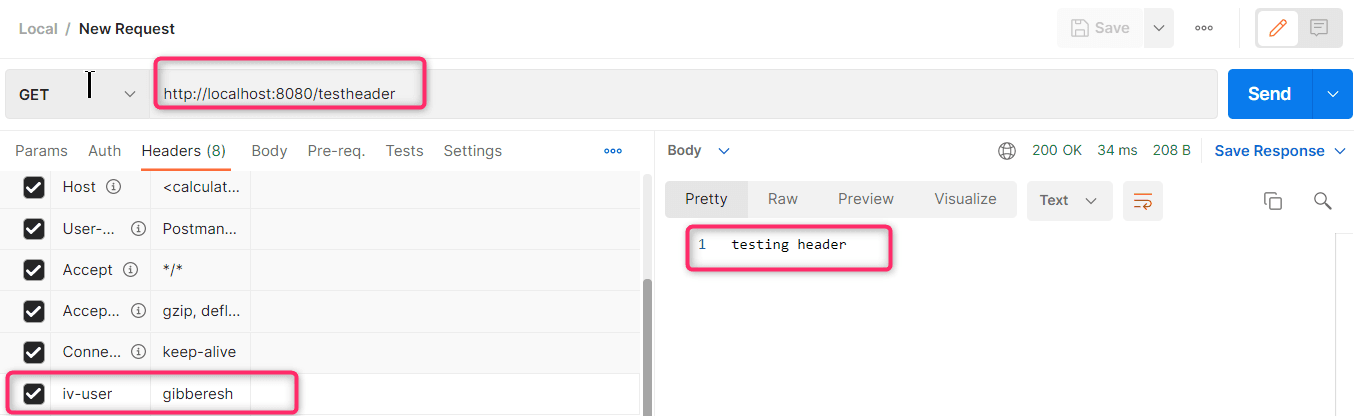Copy the response body with copy icon
Viewport: 1354px width, 416px height.
pos(1273,200)
